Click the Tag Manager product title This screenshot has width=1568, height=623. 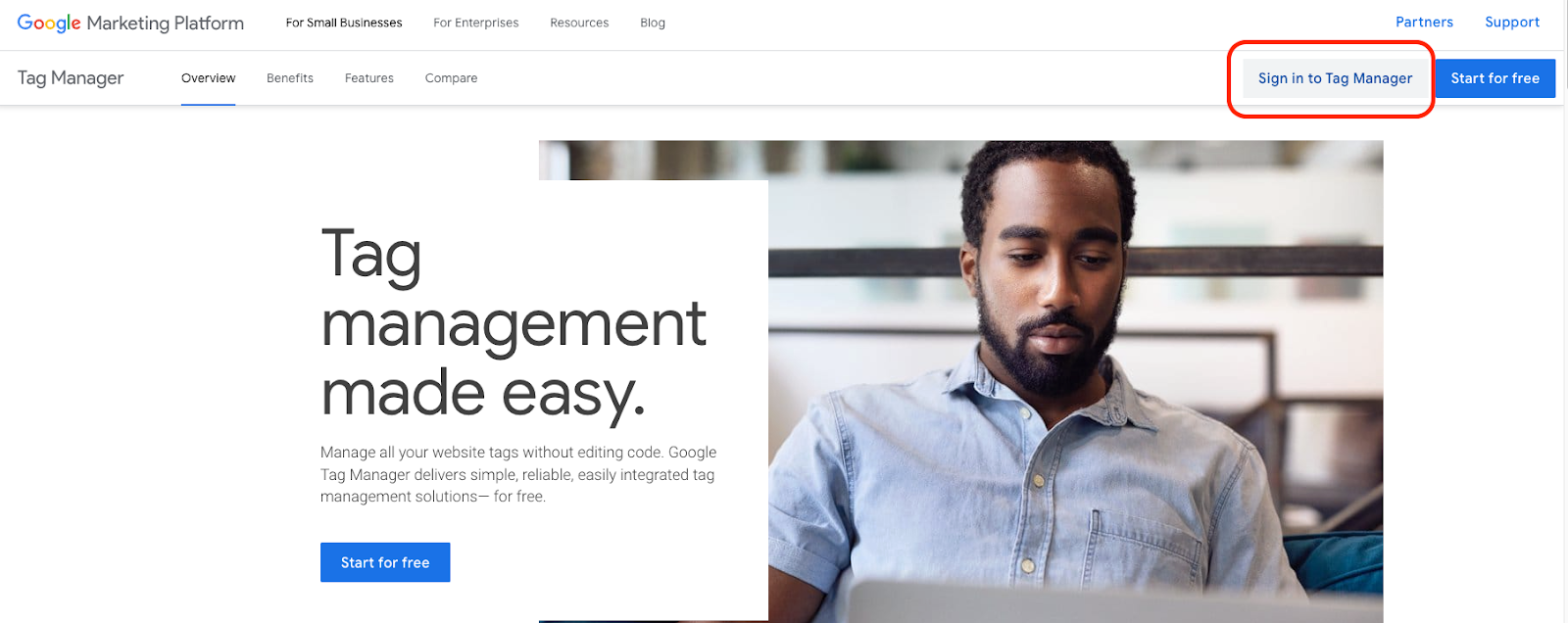[71, 77]
